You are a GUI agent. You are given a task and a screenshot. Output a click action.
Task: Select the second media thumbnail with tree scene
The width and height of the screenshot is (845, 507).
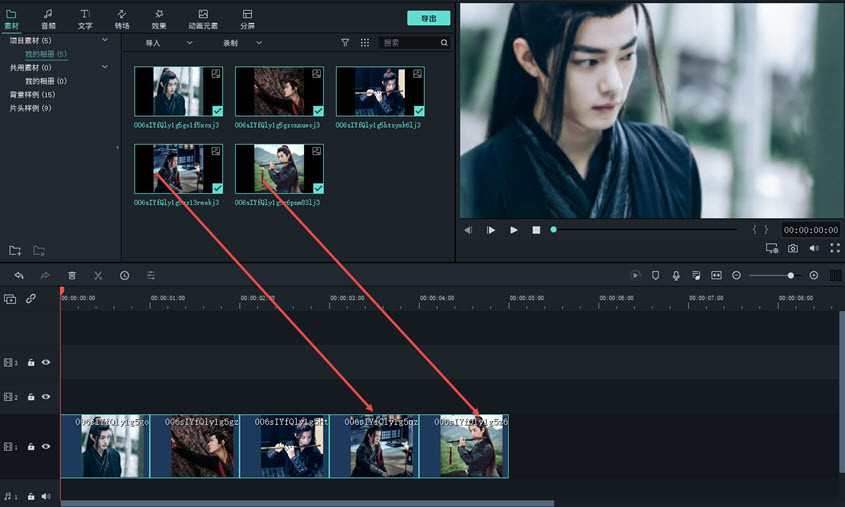(279, 91)
